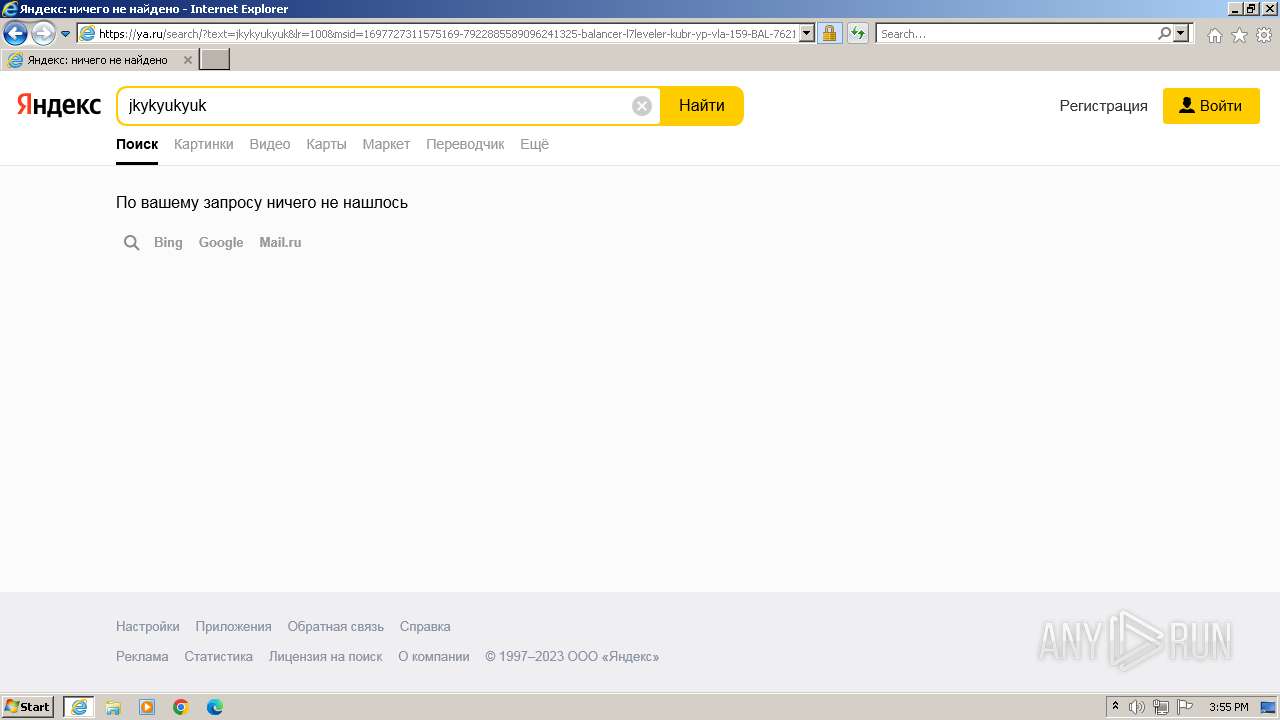
Task: Open Приложения footer link
Action: click(x=234, y=626)
